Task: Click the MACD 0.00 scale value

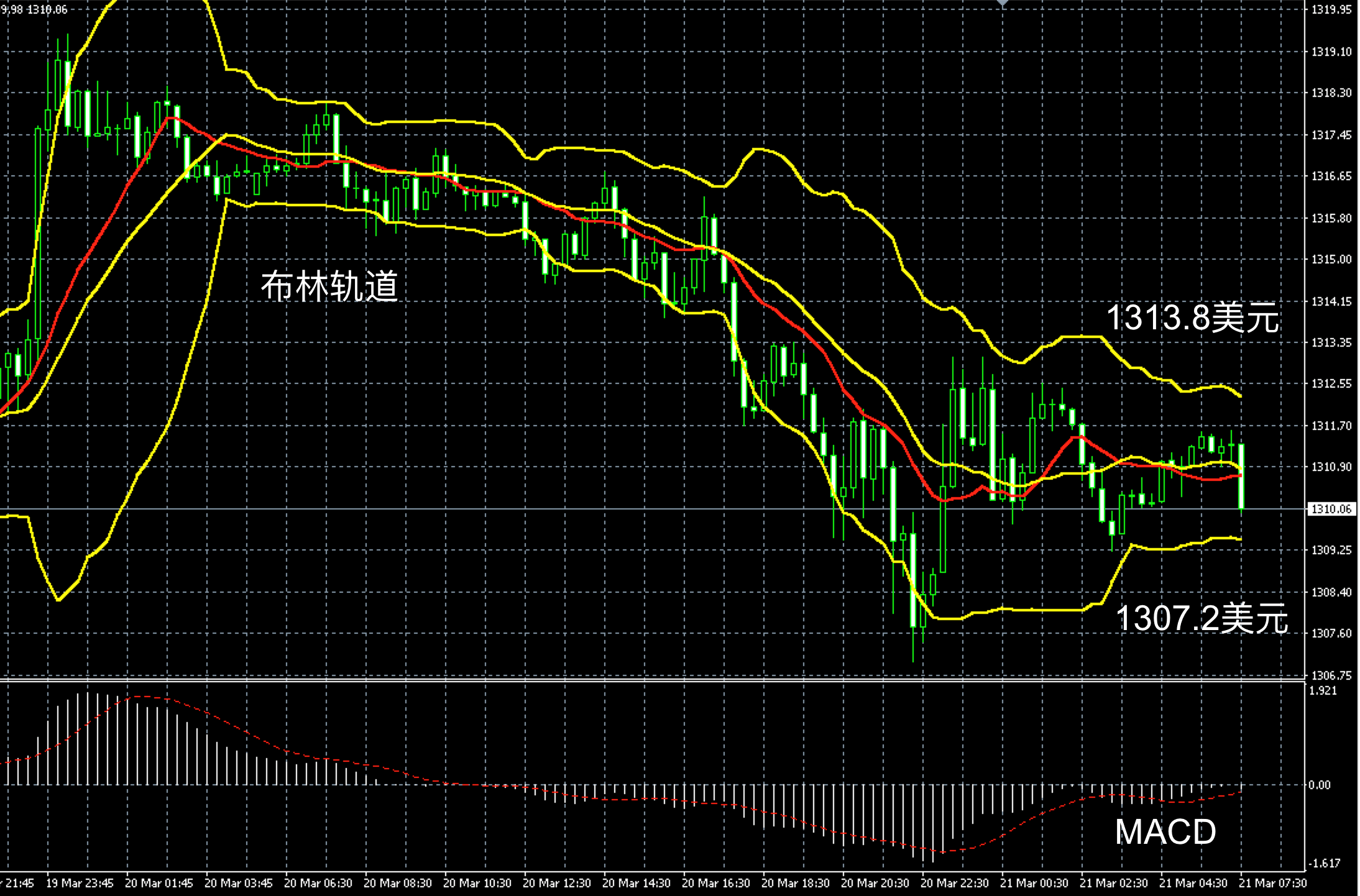Action: (x=1320, y=785)
